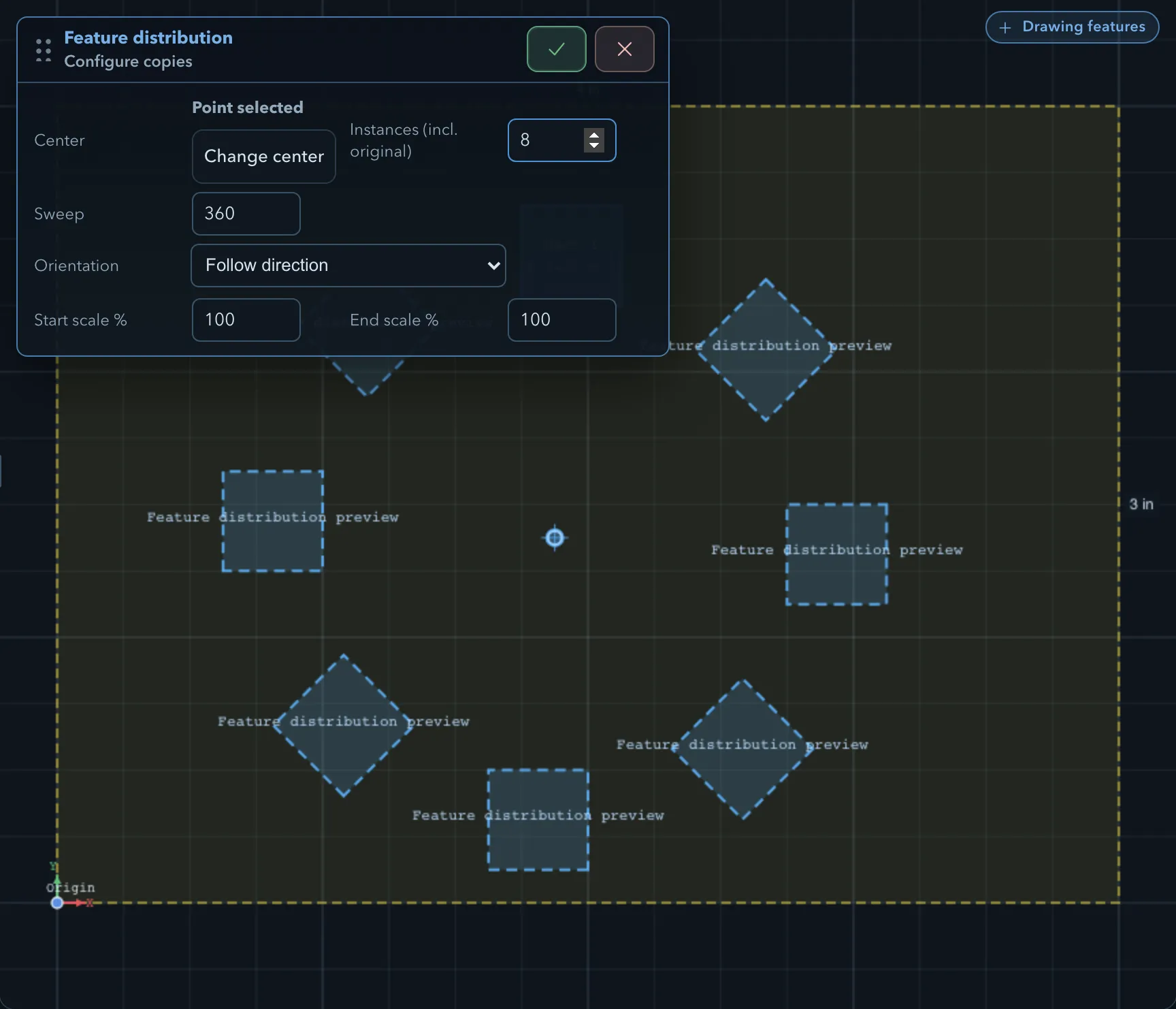Screen dimensions: 1176x1009
Task: Focus the Sweep angle field
Action: point(246,214)
